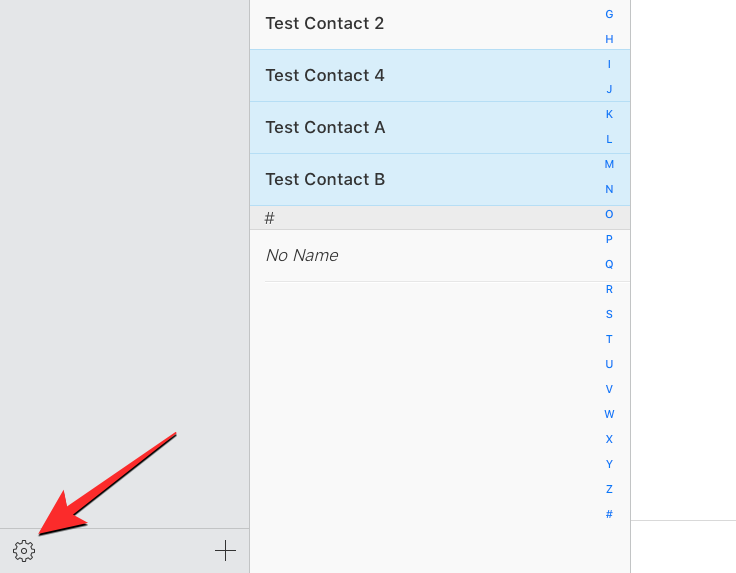The width and height of the screenshot is (736, 573).
Task: Go to letter X in alphabet index
Action: [609, 439]
